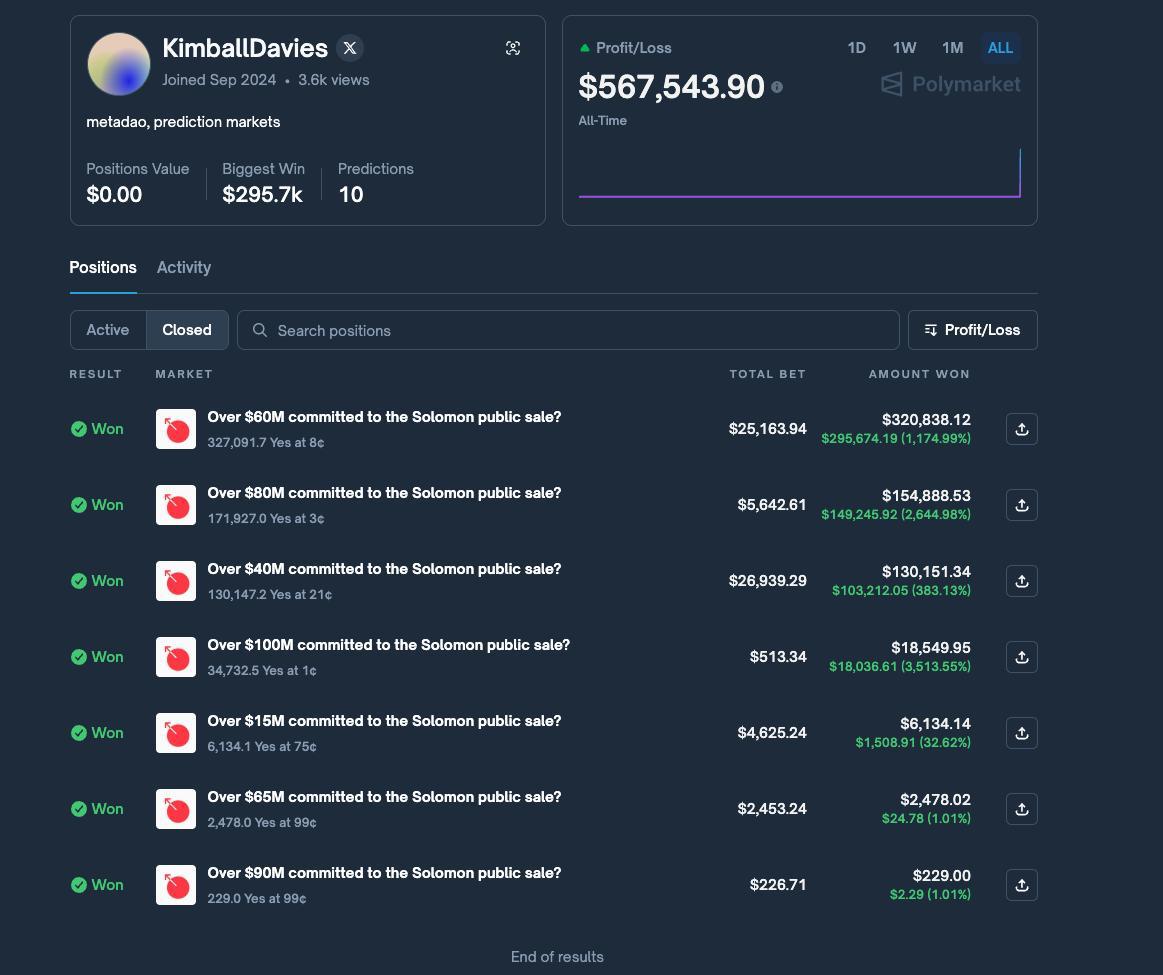
Task: Share the Over $15M Solomon position
Action: click(1021, 733)
